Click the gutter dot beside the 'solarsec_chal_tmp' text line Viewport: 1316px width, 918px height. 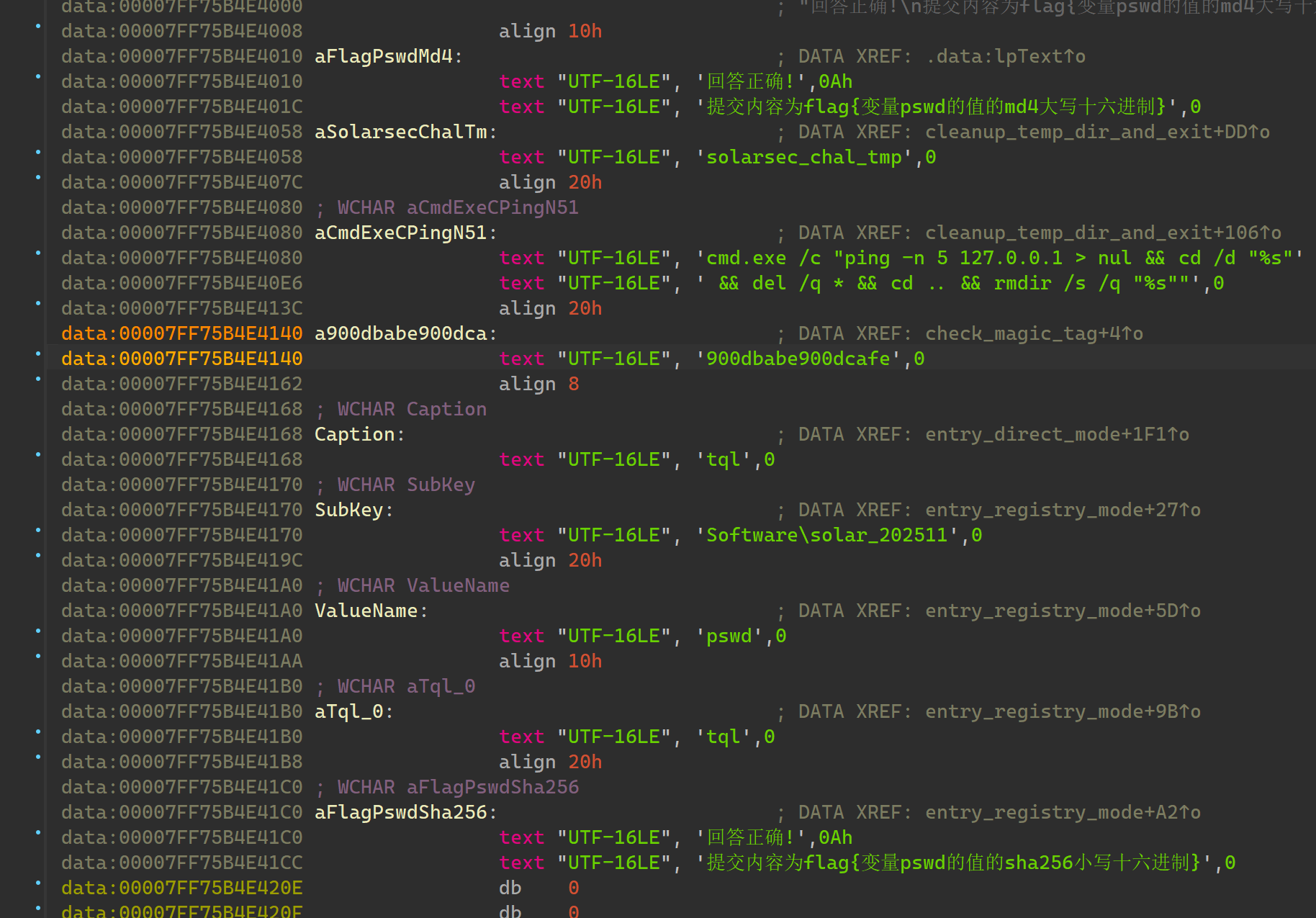click(38, 153)
